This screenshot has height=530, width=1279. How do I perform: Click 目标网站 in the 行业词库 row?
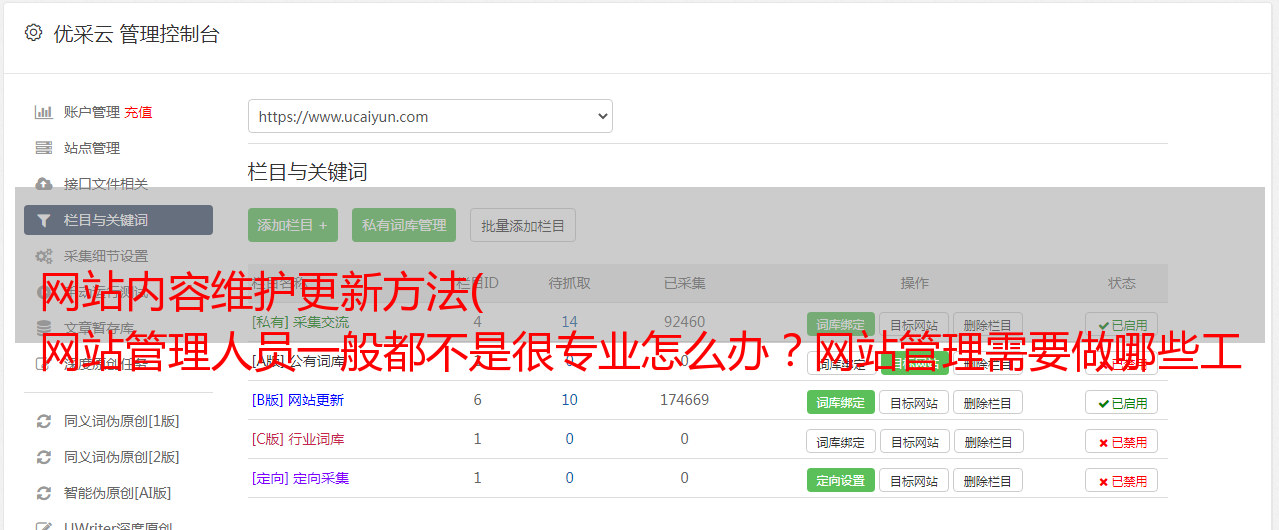click(915, 441)
